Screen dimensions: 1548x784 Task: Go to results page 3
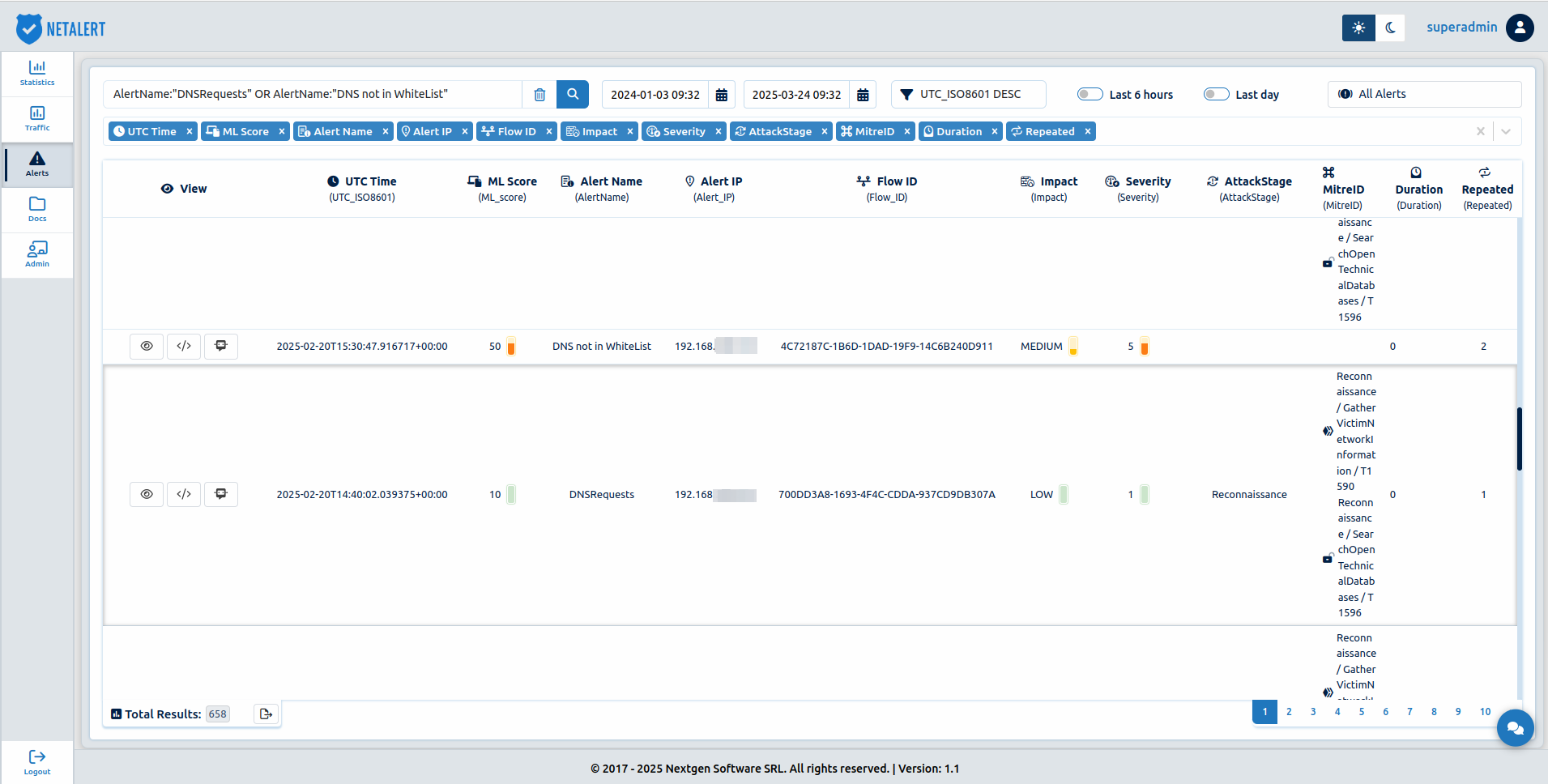[1313, 712]
